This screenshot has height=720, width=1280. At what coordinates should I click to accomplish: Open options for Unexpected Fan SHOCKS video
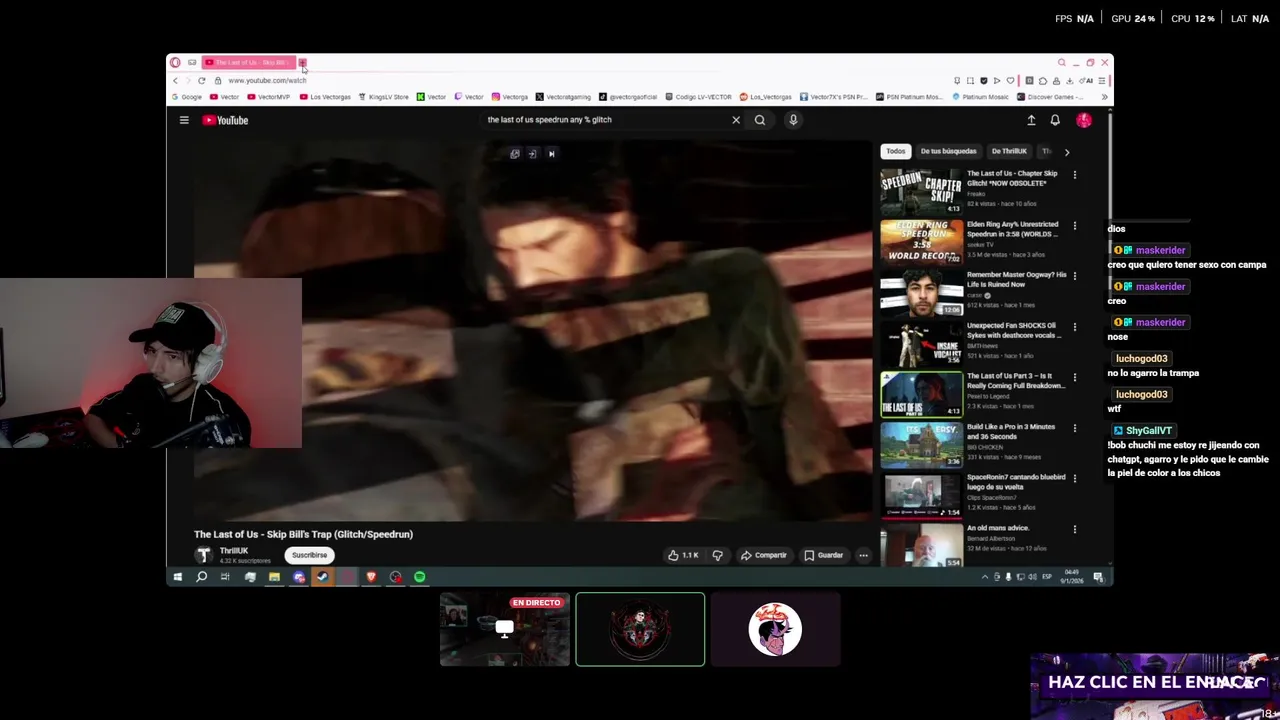click(1075, 327)
